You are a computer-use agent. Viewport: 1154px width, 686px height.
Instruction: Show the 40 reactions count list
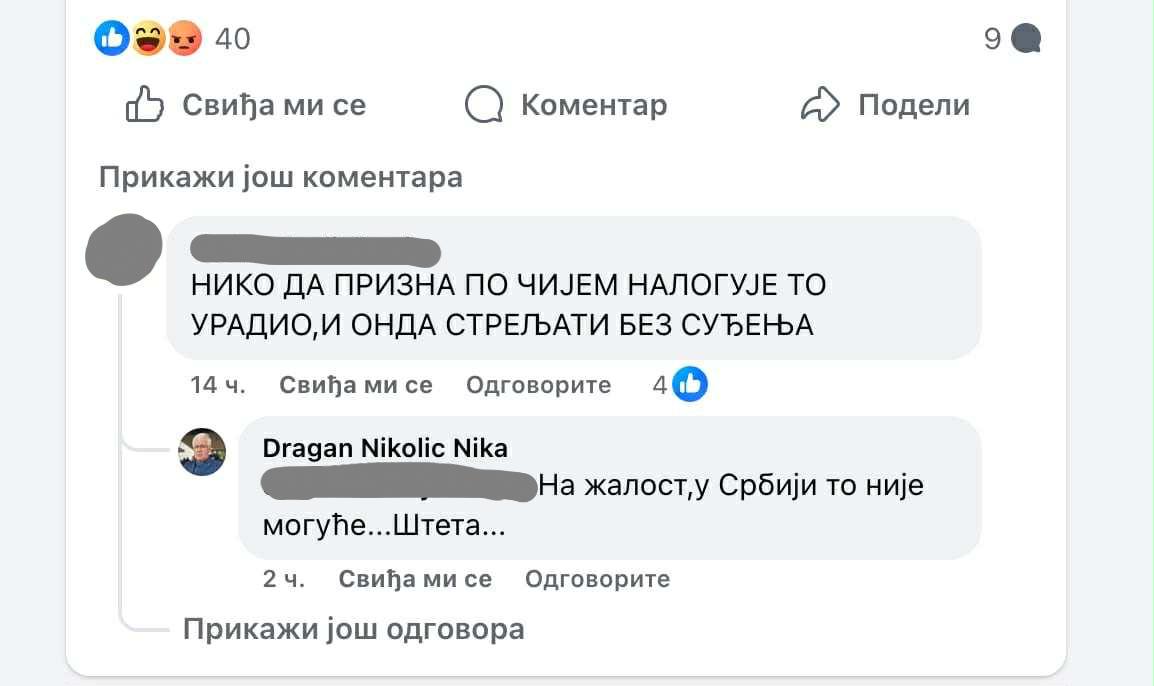[x=233, y=39]
